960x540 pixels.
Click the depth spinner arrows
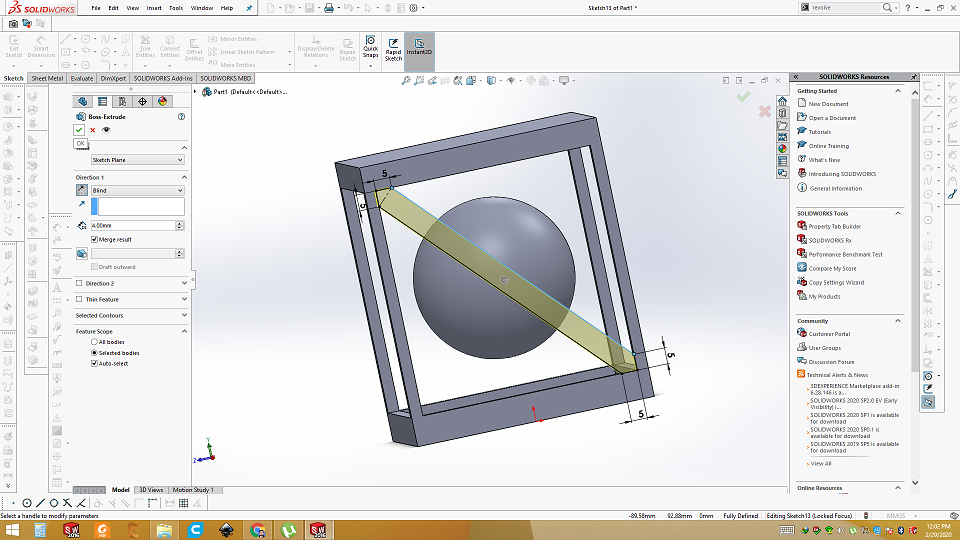(x=180, y=225)
